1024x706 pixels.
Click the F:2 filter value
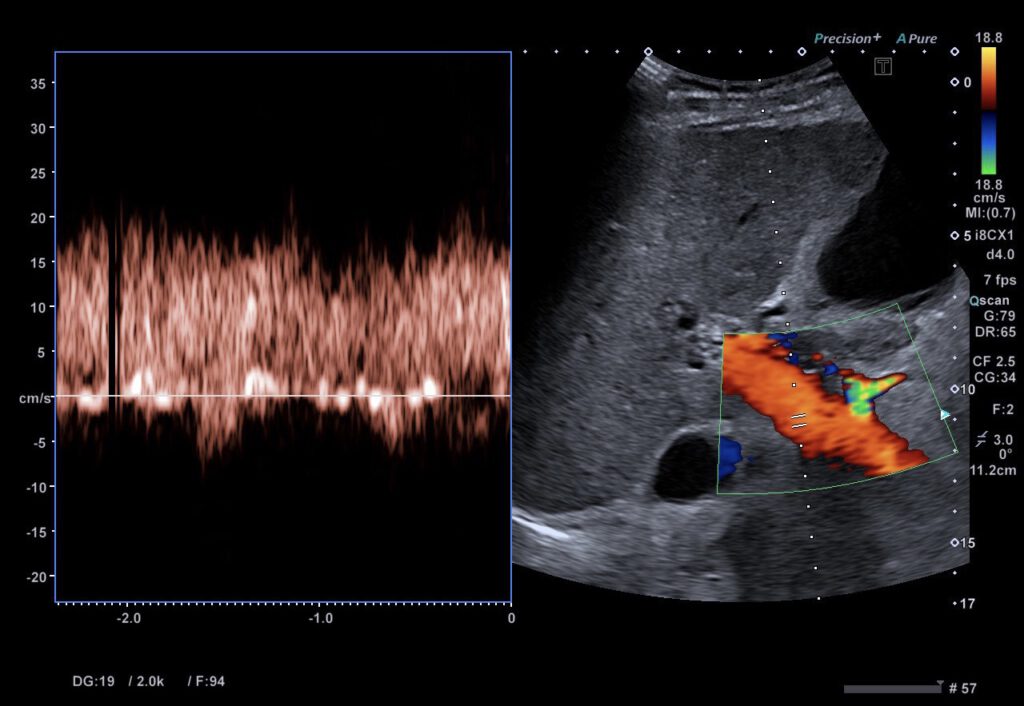(x=1002, y=409)
